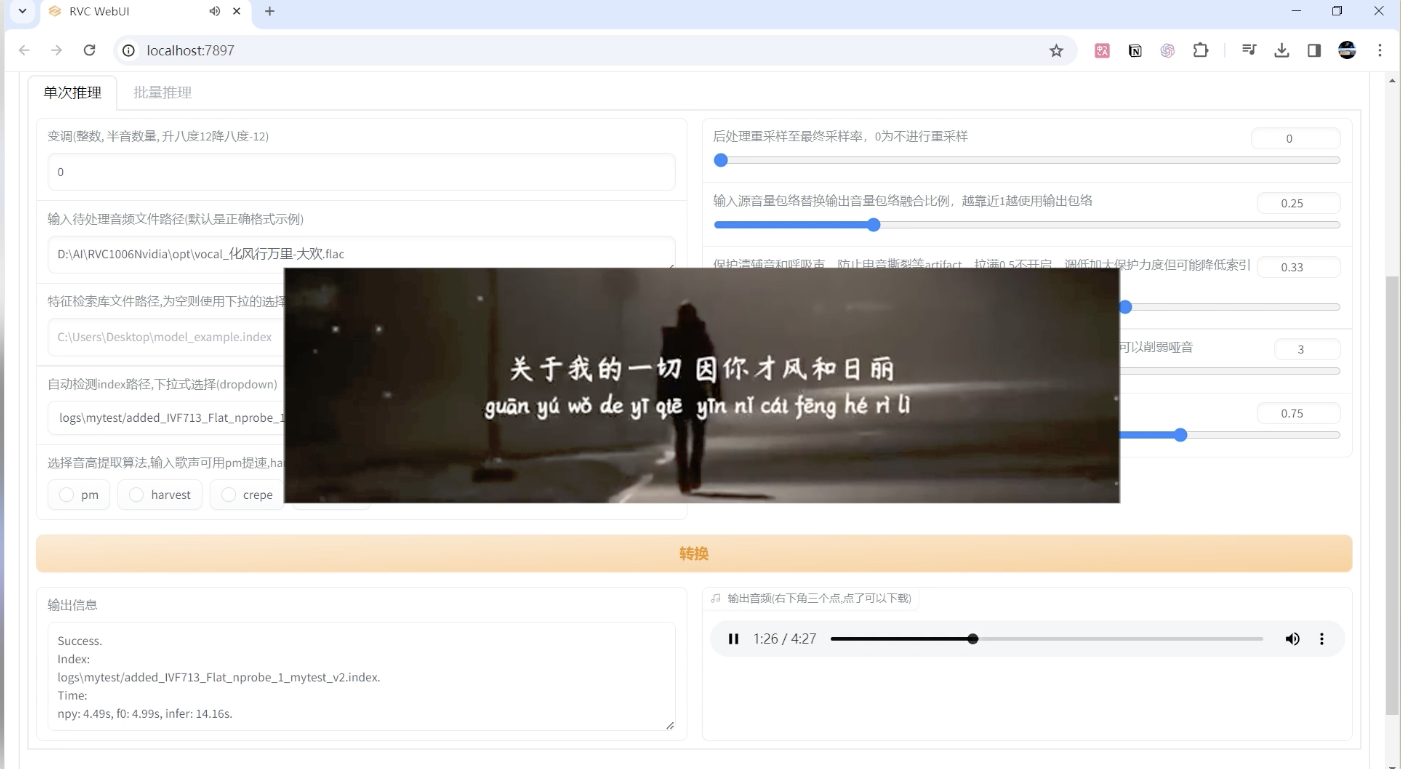Open the Notion extension icon
The image size is (1401, 769).
coord(1135,51)
